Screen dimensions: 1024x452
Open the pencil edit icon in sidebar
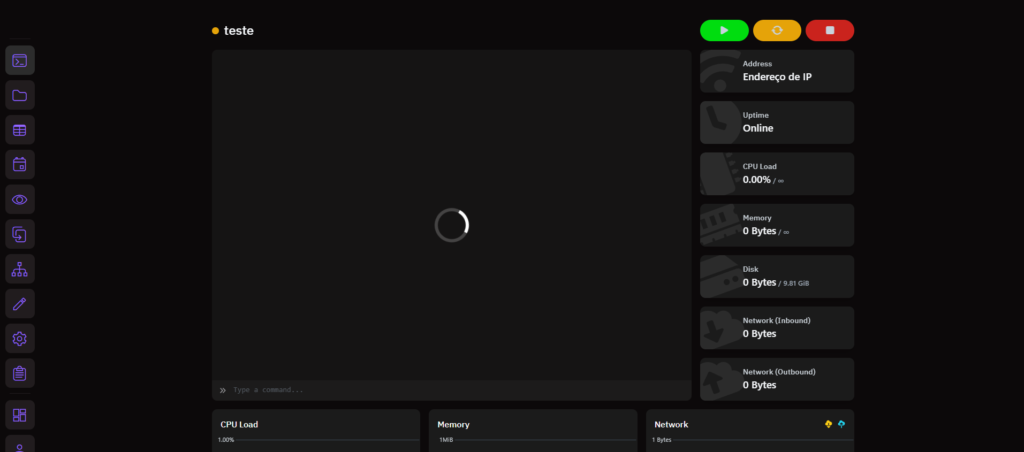click(20, 304)
